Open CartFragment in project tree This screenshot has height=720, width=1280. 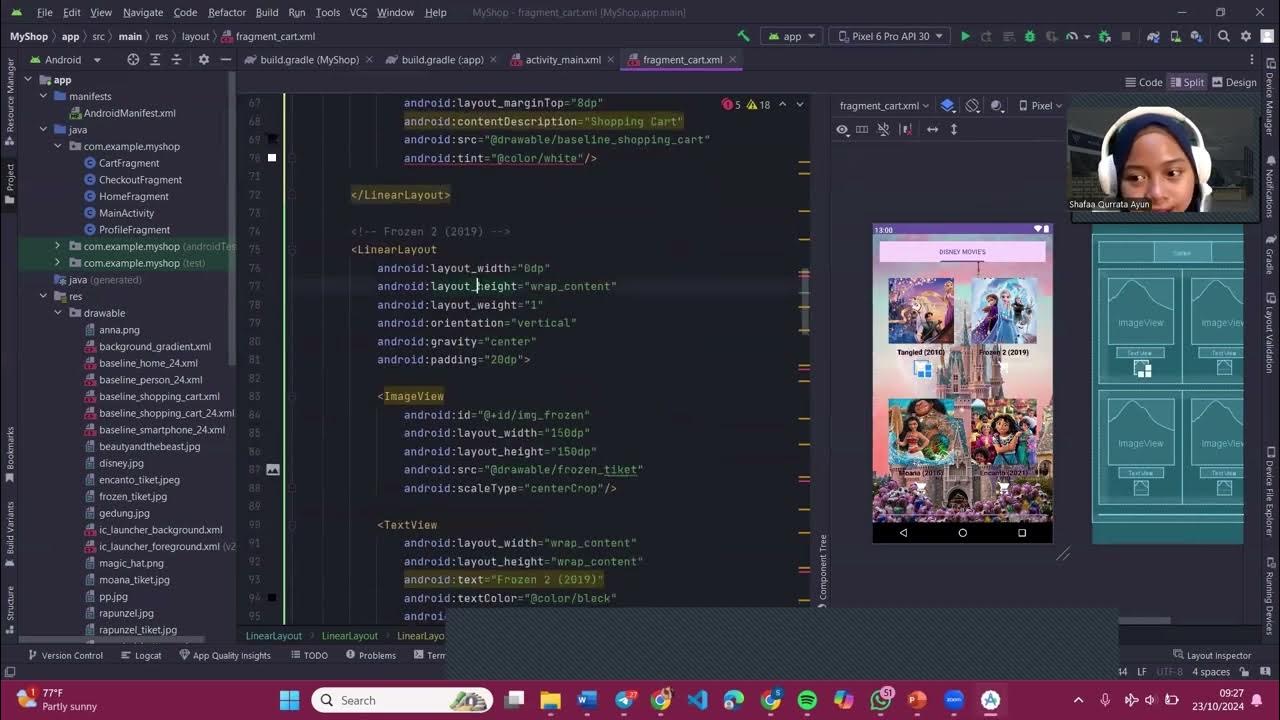coord(129,163)
